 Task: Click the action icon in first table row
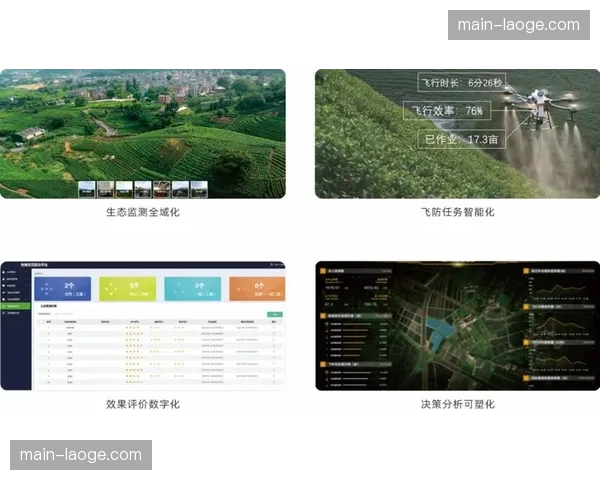click(x=274, y=328)
